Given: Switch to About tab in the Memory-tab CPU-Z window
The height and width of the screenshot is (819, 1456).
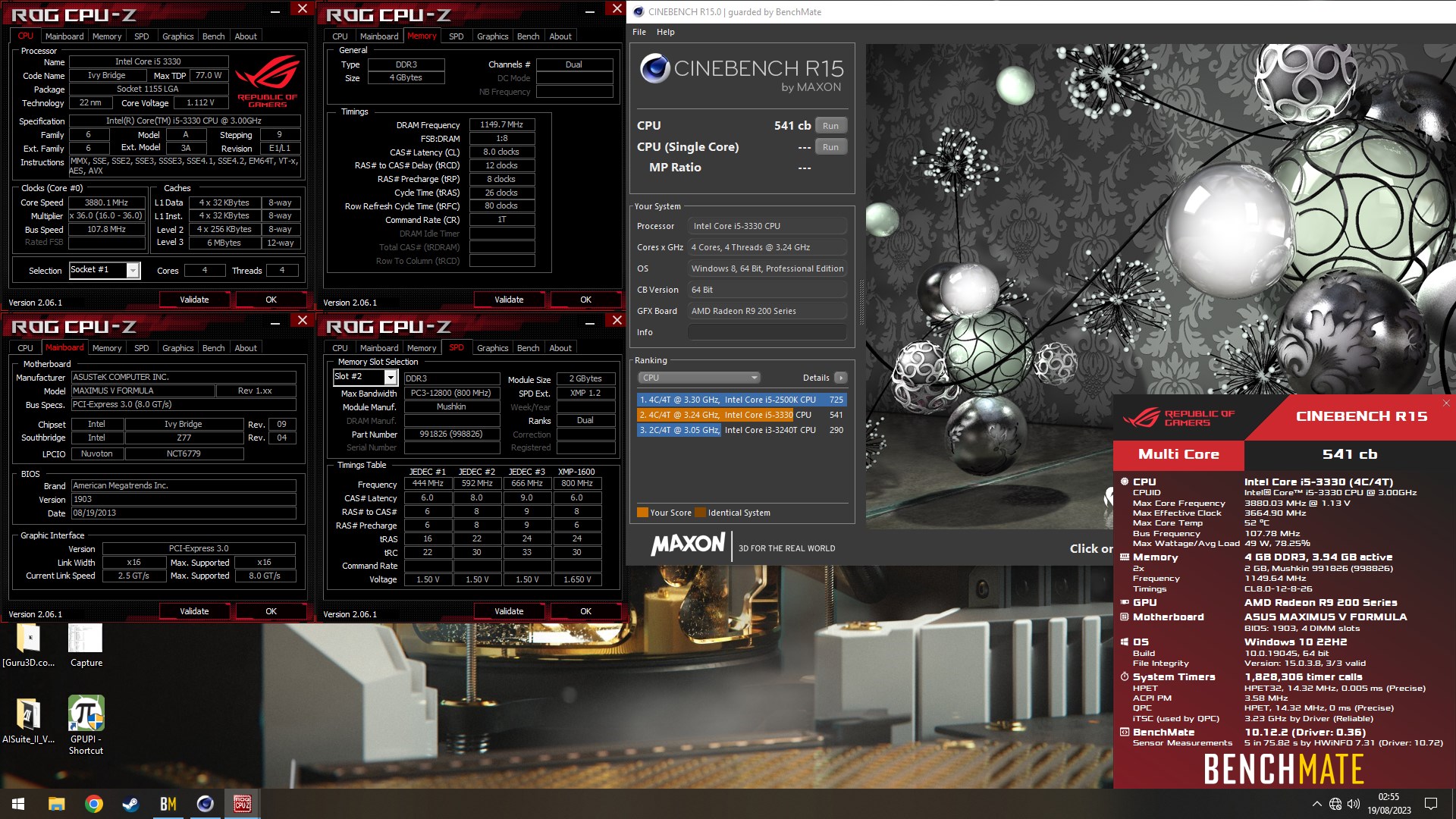Looking at the screenshot, I should [x=560, y=36].
